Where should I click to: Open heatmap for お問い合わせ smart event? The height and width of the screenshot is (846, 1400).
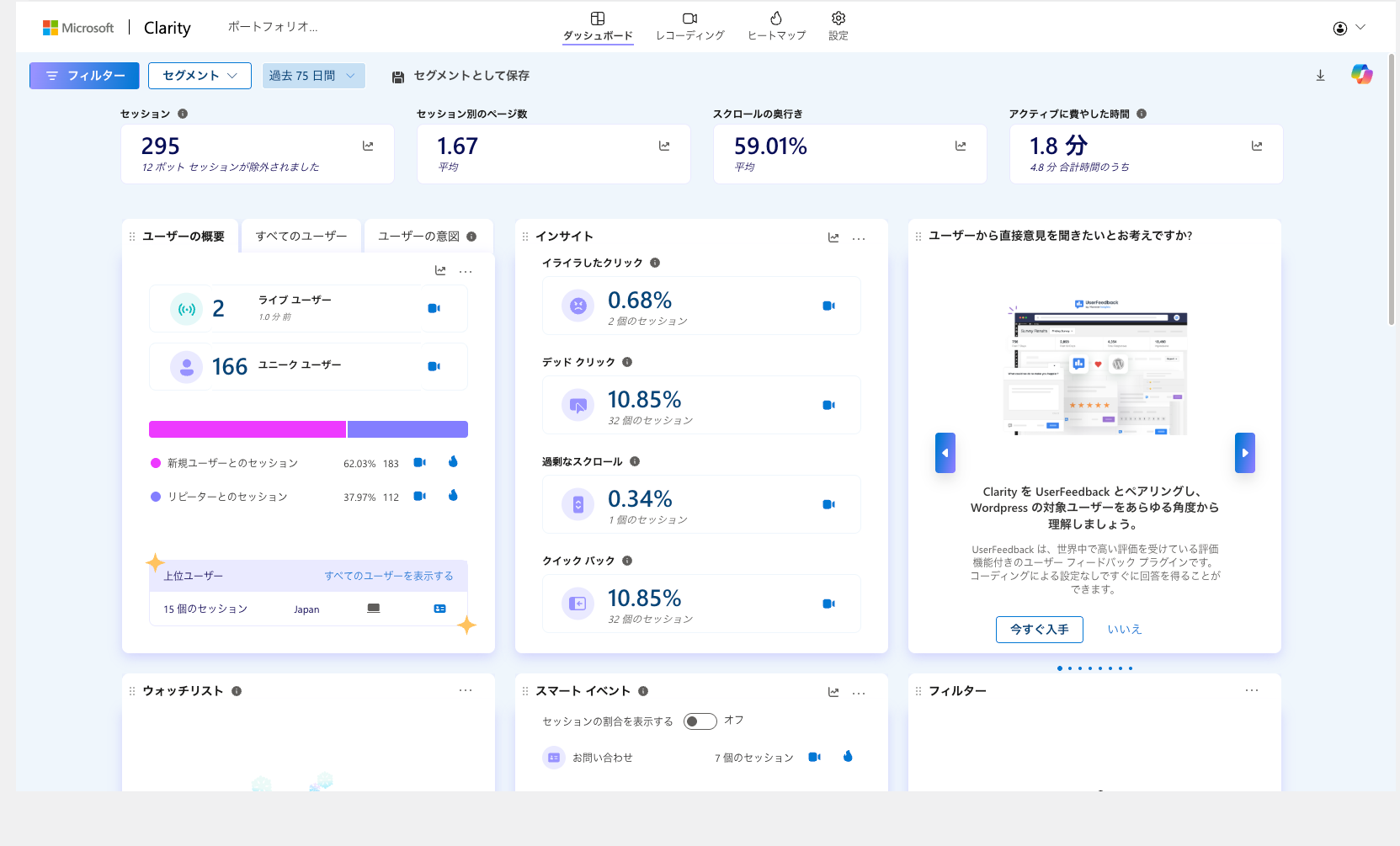[848, 757]
